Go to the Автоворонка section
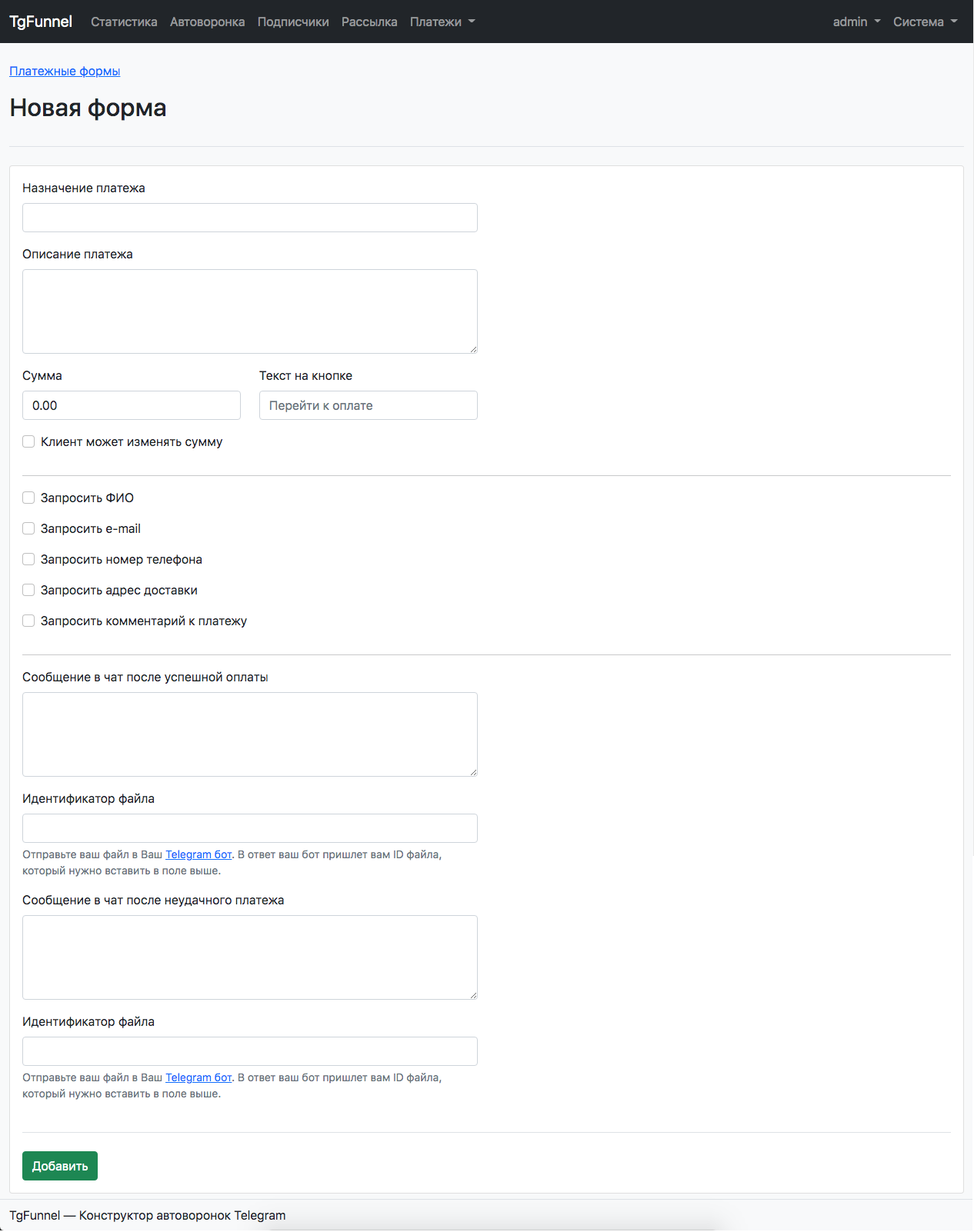Screen dimensions: 974x1232 coord(207,22)
